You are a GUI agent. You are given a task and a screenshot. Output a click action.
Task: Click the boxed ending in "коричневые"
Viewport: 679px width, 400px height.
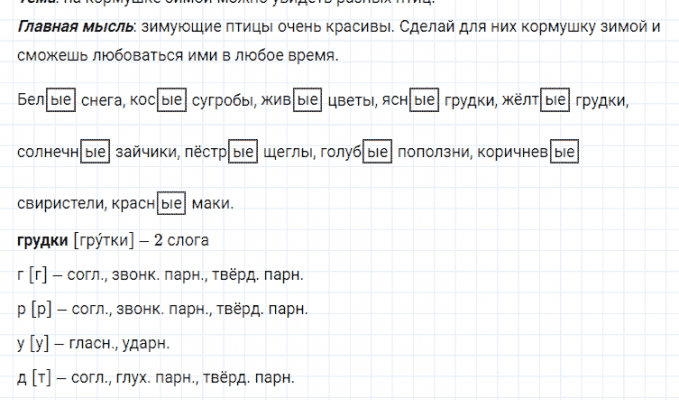pyautogui.click(x=565, y=153)
